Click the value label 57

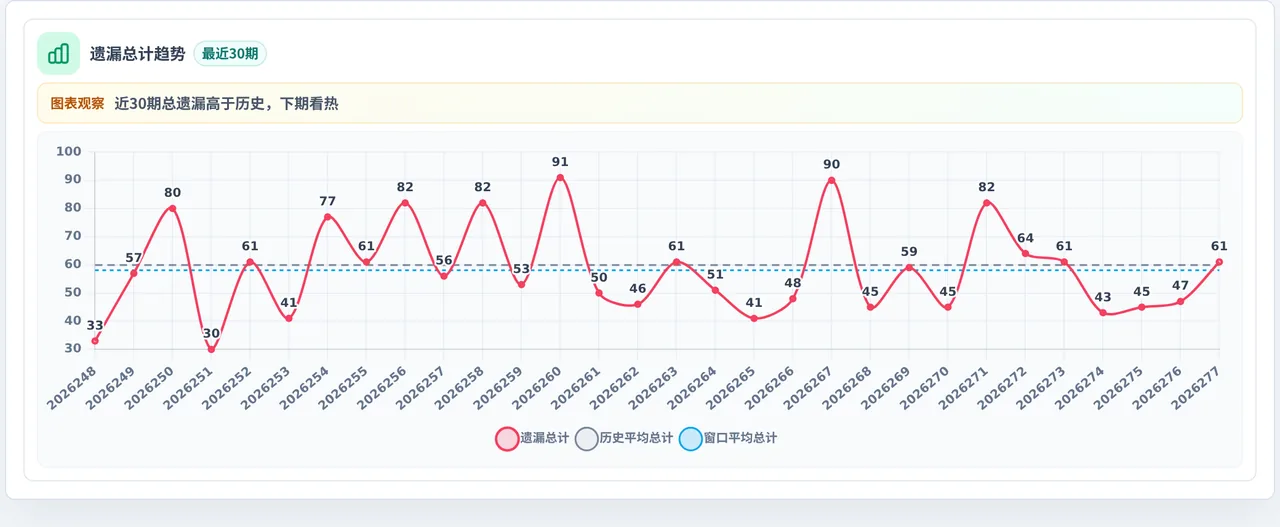[134, 258]
